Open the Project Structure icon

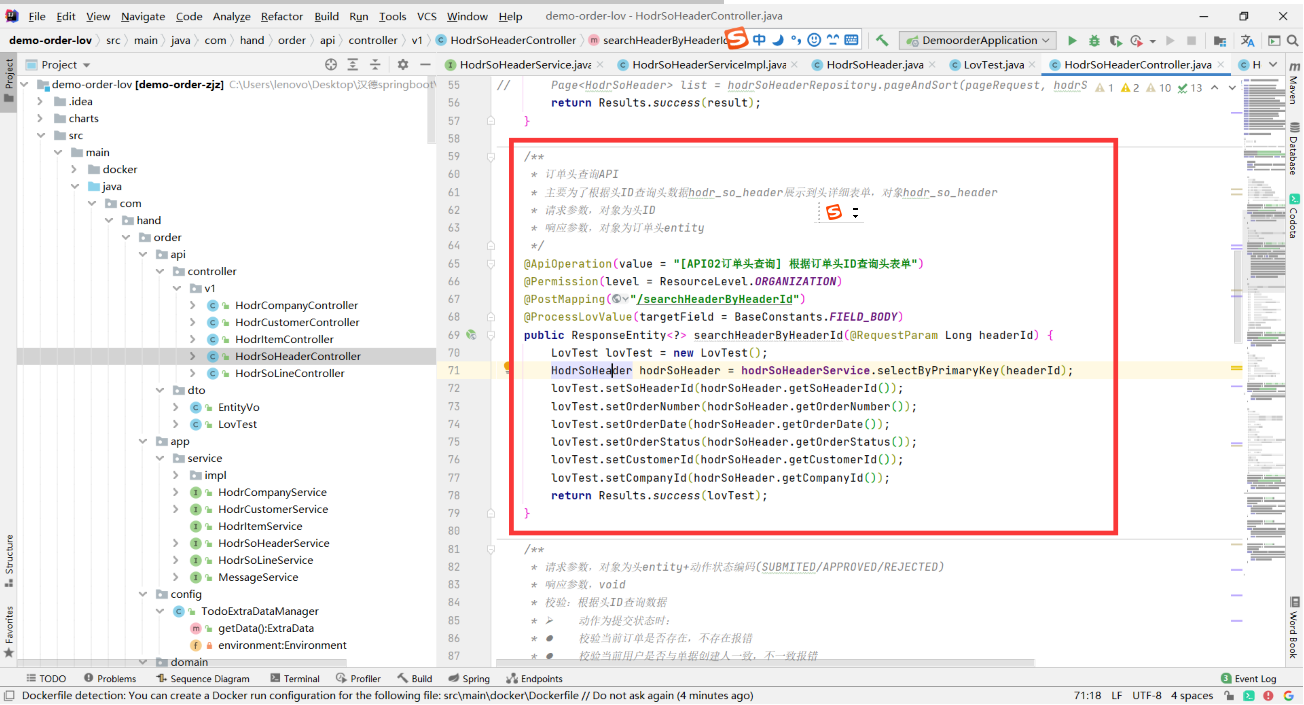tap(1219, 41)
